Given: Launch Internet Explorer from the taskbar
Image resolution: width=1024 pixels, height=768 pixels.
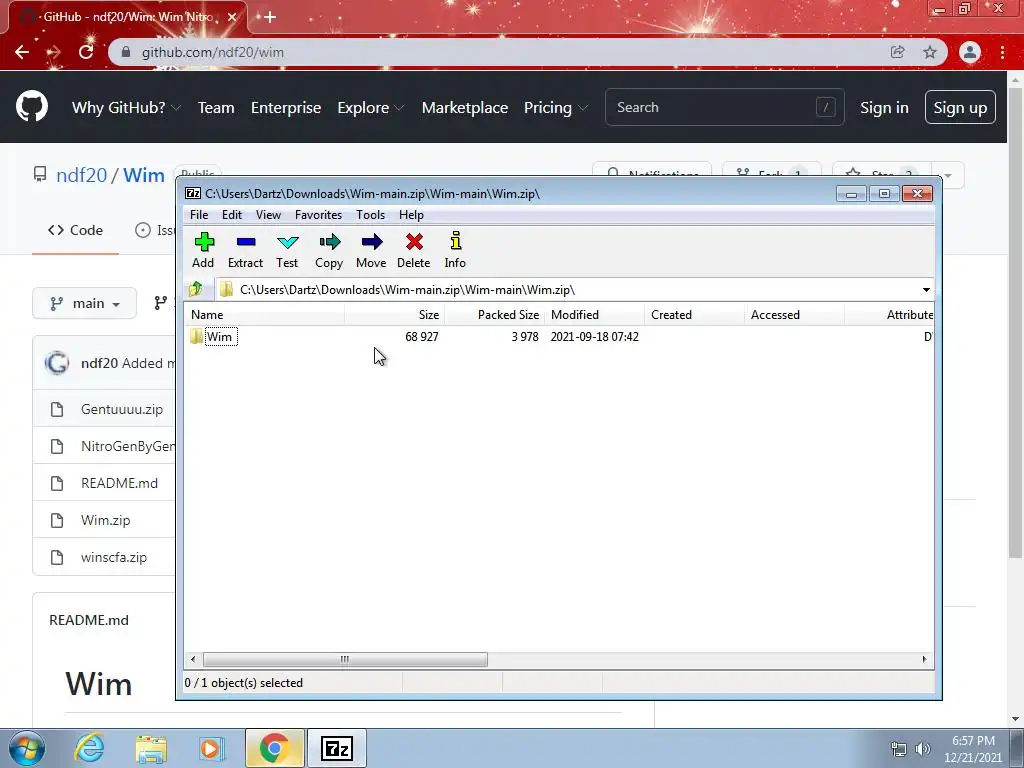Looking at the screenshot, I should point(89,748).
